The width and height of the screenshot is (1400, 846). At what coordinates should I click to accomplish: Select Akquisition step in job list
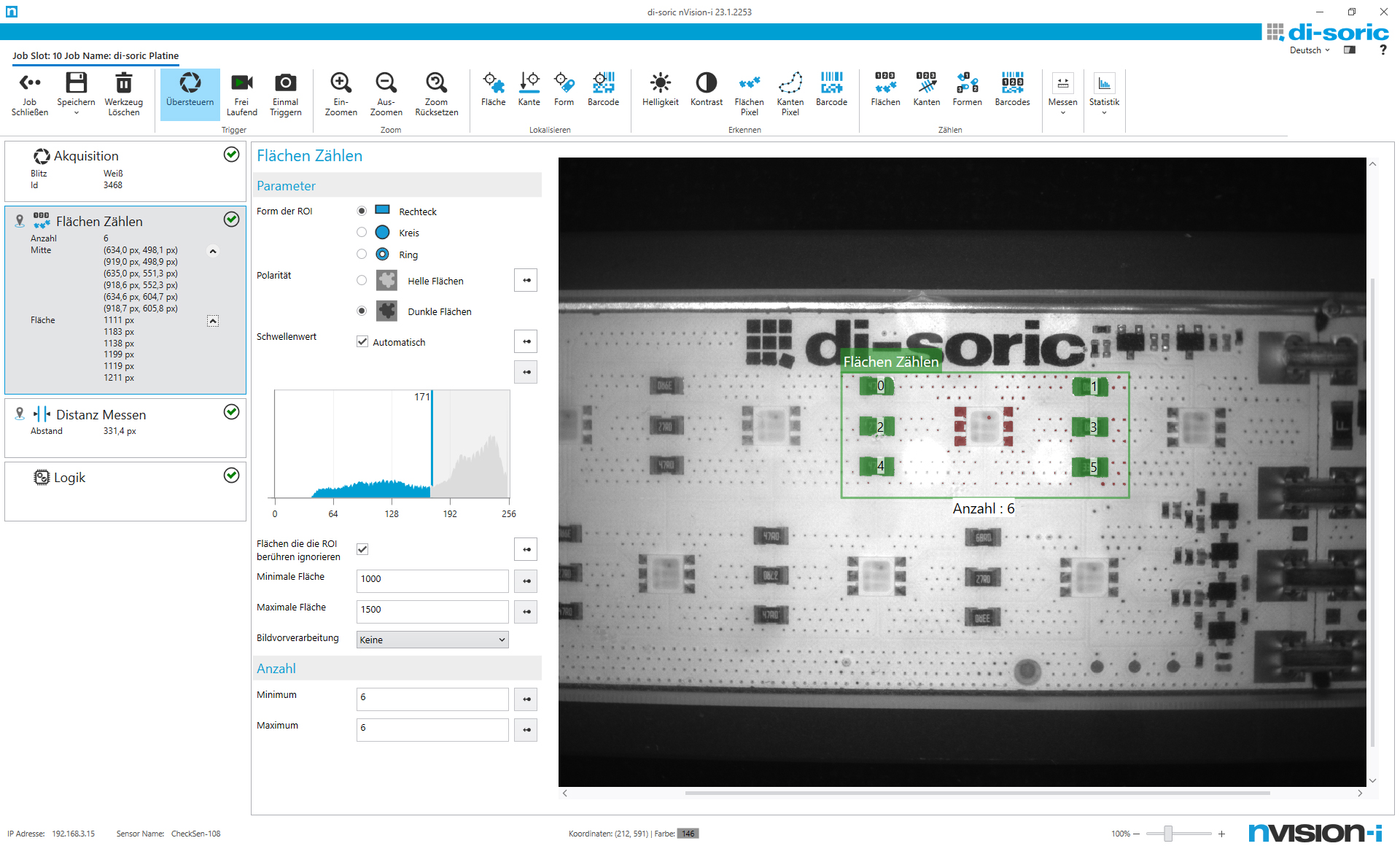pos(125,171)
